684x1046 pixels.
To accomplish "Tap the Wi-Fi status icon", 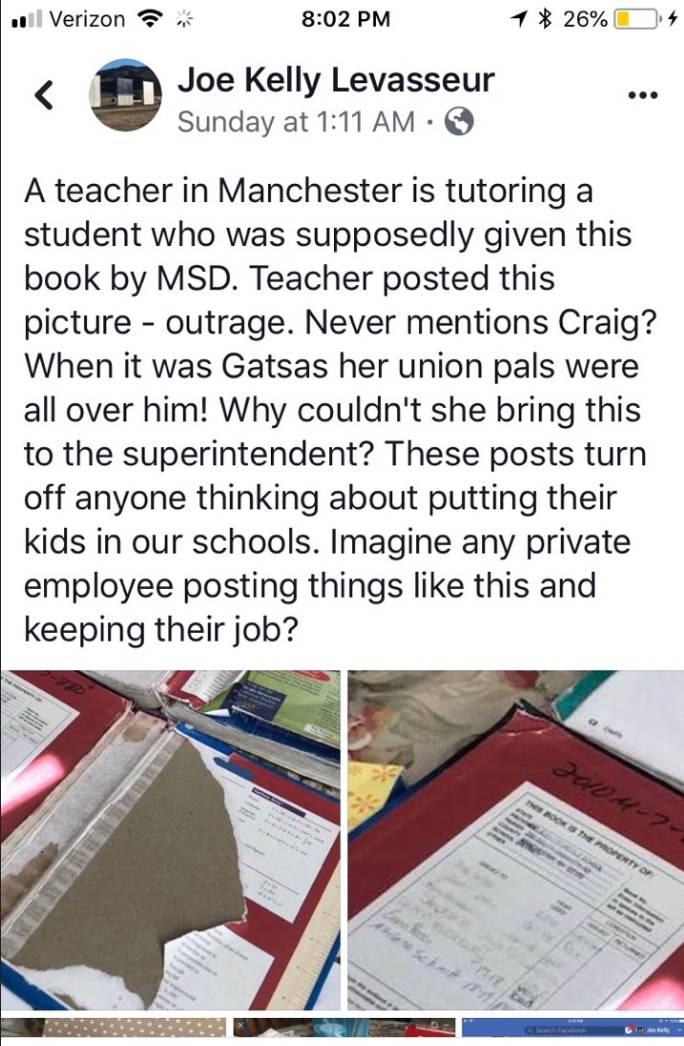I will (150, 19).
